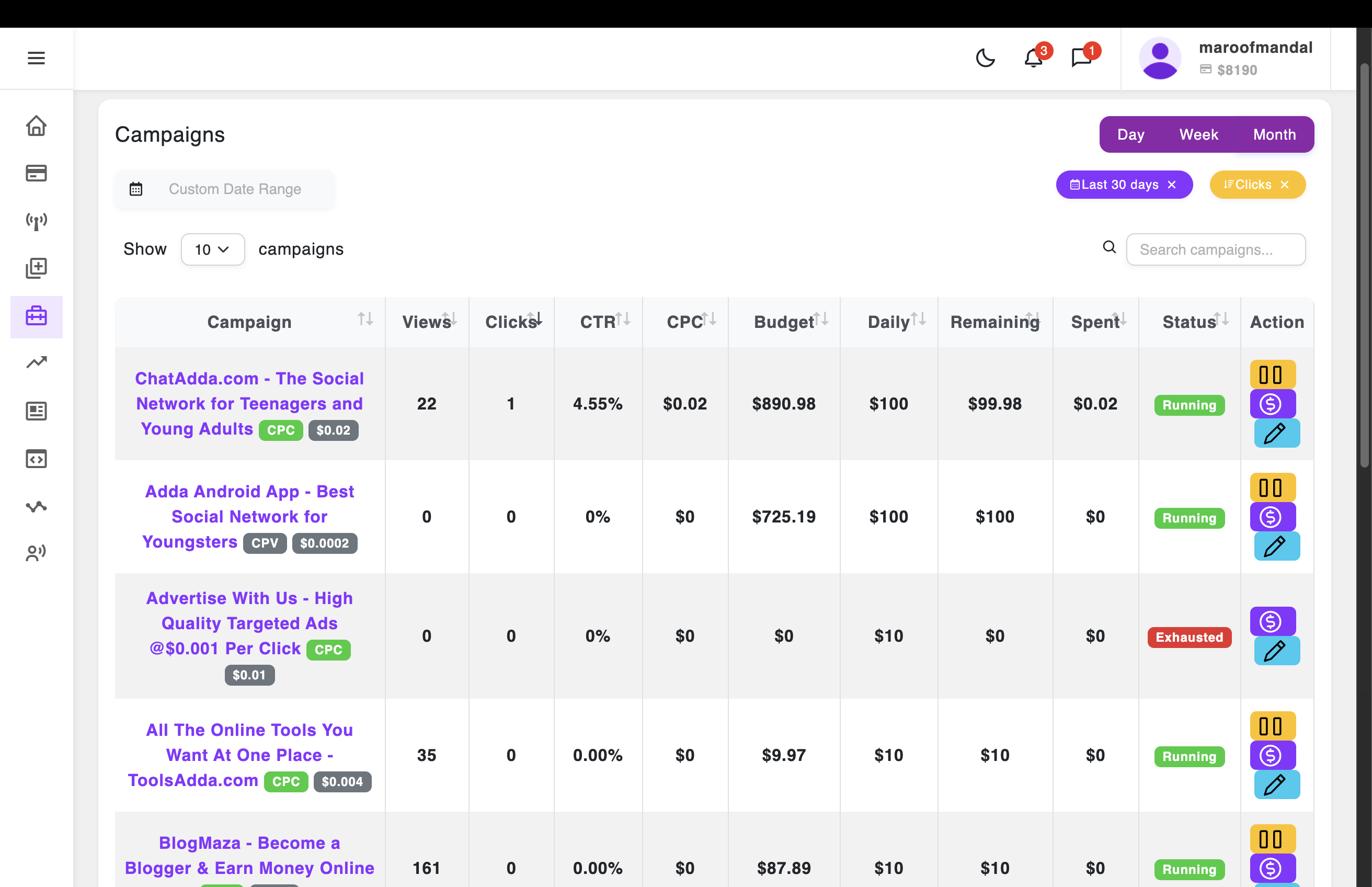Expand the Show 10 campaigns dropdown

(x=212, y=249)
